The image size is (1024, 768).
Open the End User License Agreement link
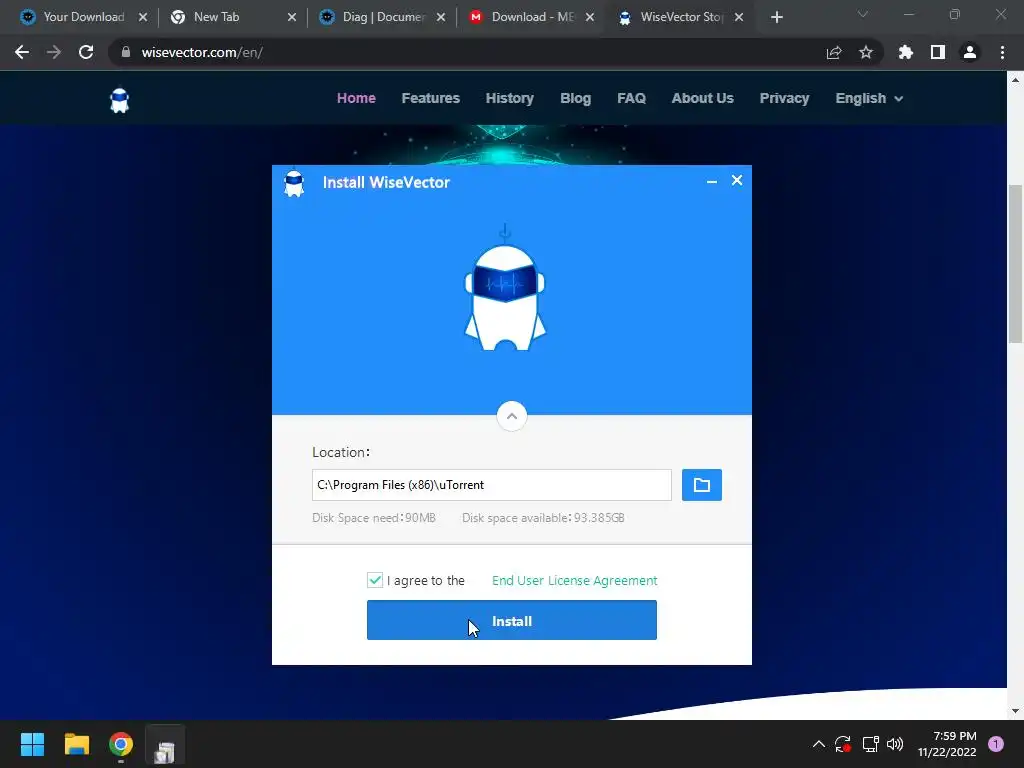coord(574,581)
